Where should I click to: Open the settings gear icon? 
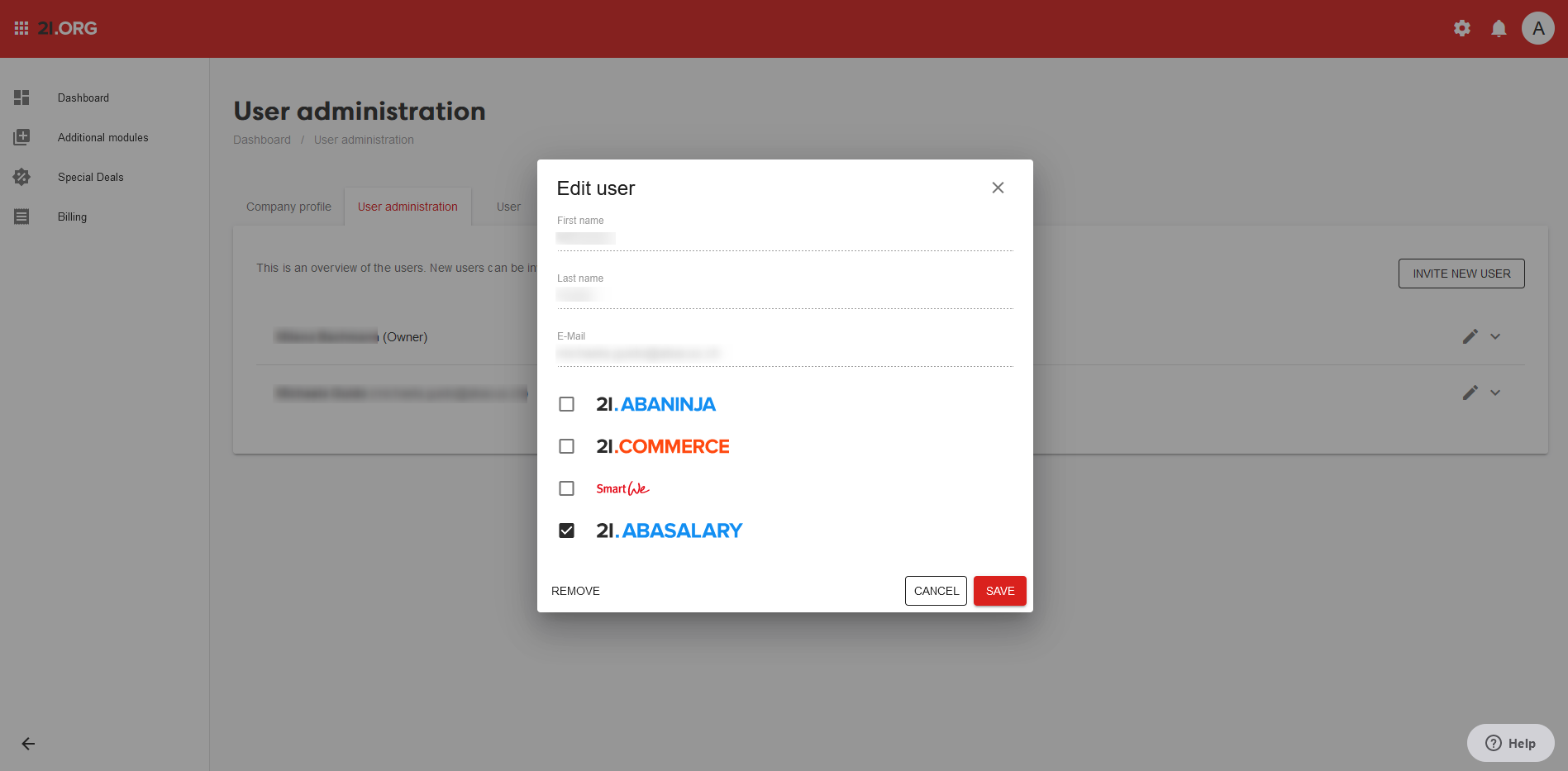[1462, 28]
